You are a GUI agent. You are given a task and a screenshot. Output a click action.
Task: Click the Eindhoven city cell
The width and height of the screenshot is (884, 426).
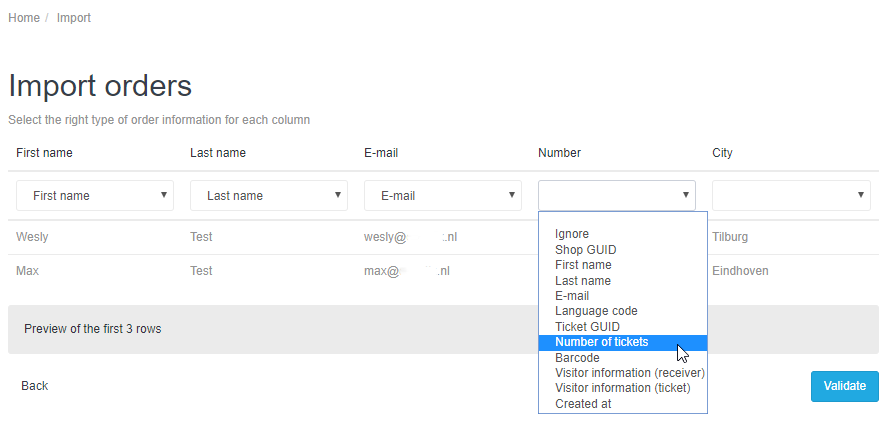tap(740, 271)
